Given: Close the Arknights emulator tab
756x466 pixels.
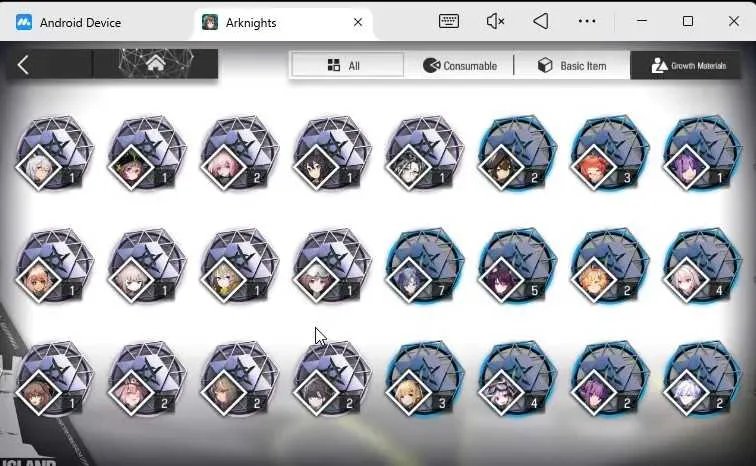Looking at the screenshot, I should [x=358, y=22].
